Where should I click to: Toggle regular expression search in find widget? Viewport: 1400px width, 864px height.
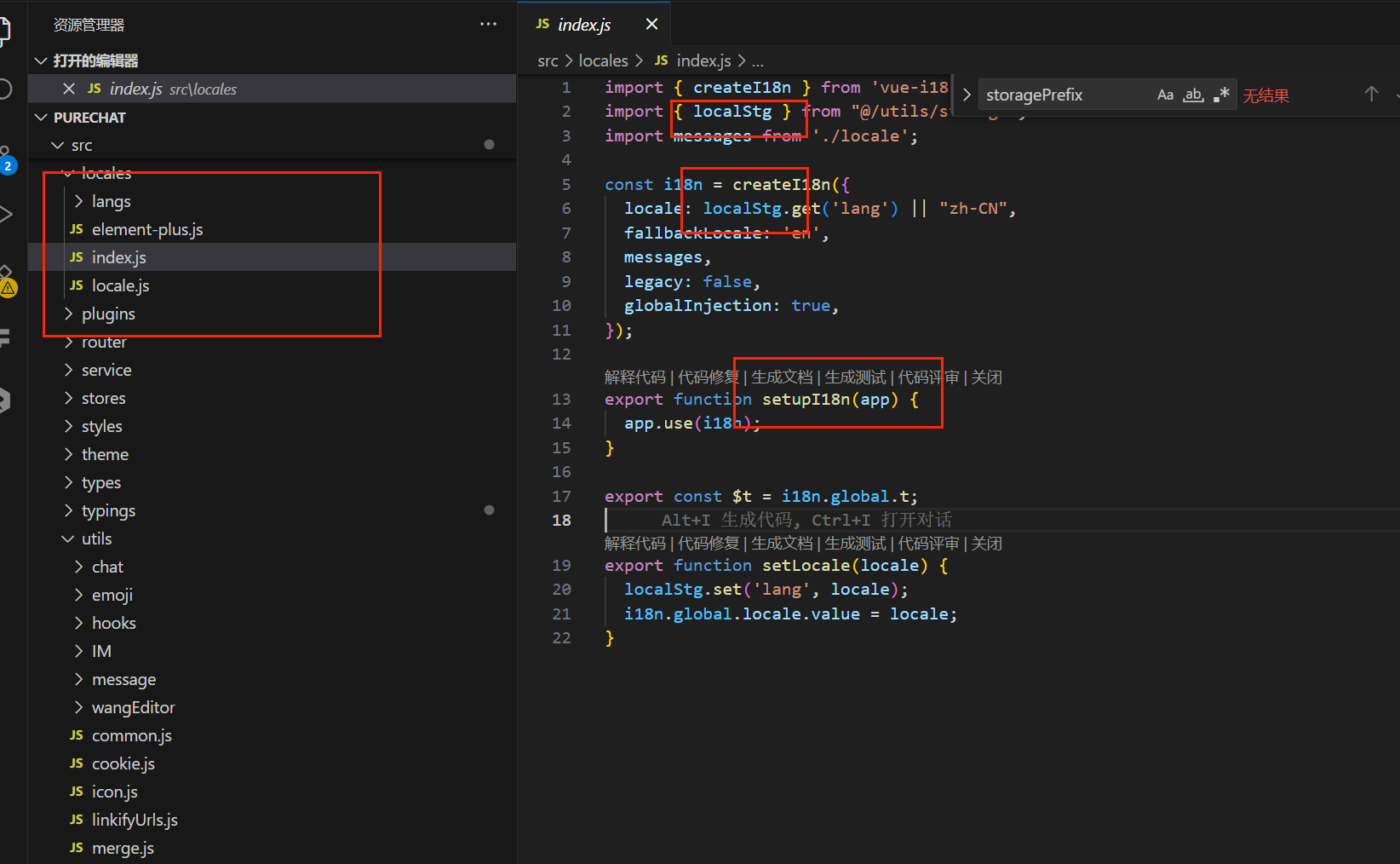click(x=1221, y=95)
